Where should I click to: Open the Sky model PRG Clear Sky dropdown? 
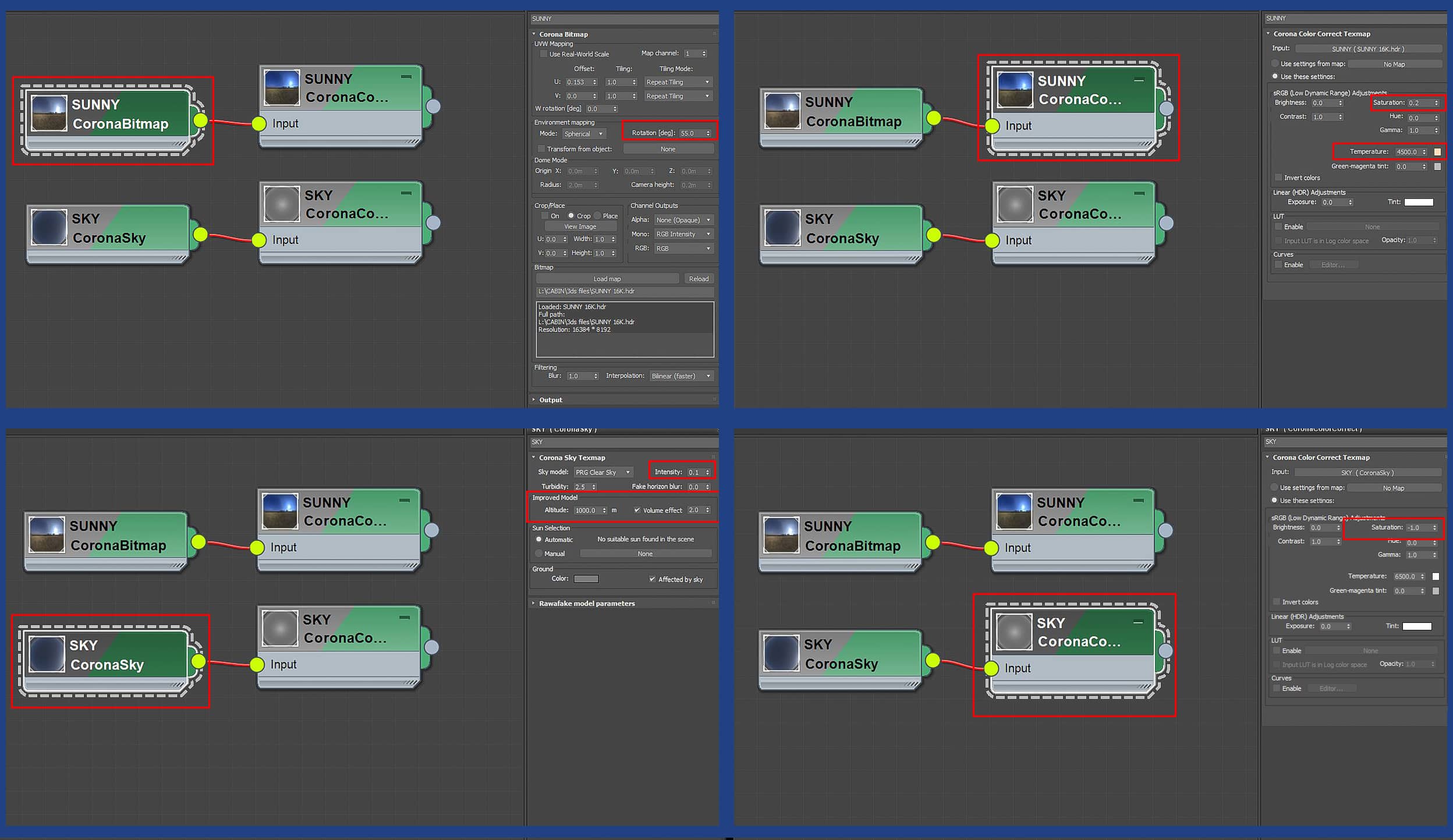point(603,472)
